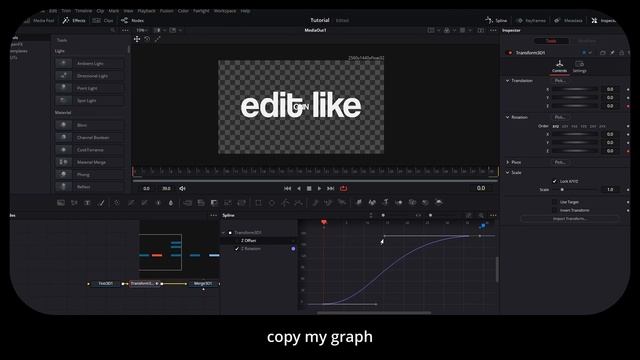Choose Ambient Light effect
The width and height of the screenshot is (640, 360).
coord(89,64)
